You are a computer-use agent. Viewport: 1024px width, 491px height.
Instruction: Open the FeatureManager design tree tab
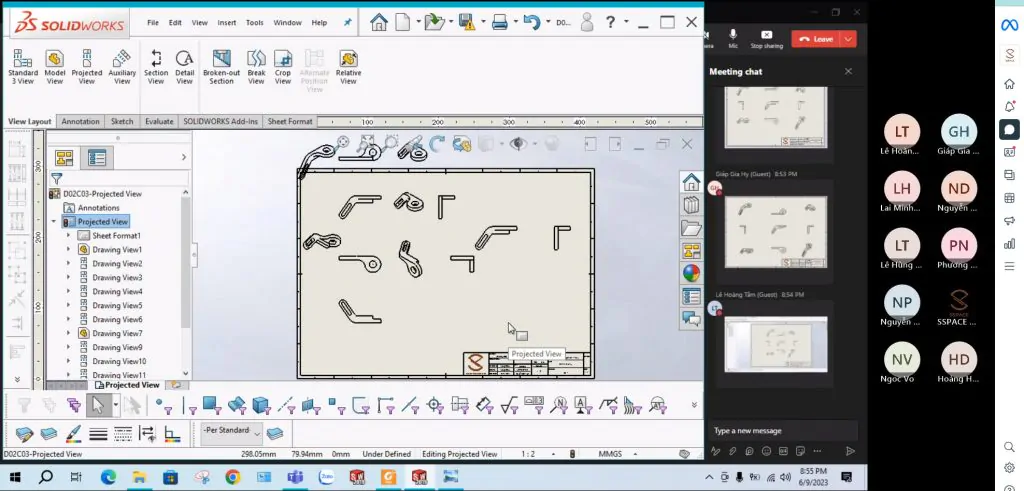pyautogui.click(x=64, y=157)
